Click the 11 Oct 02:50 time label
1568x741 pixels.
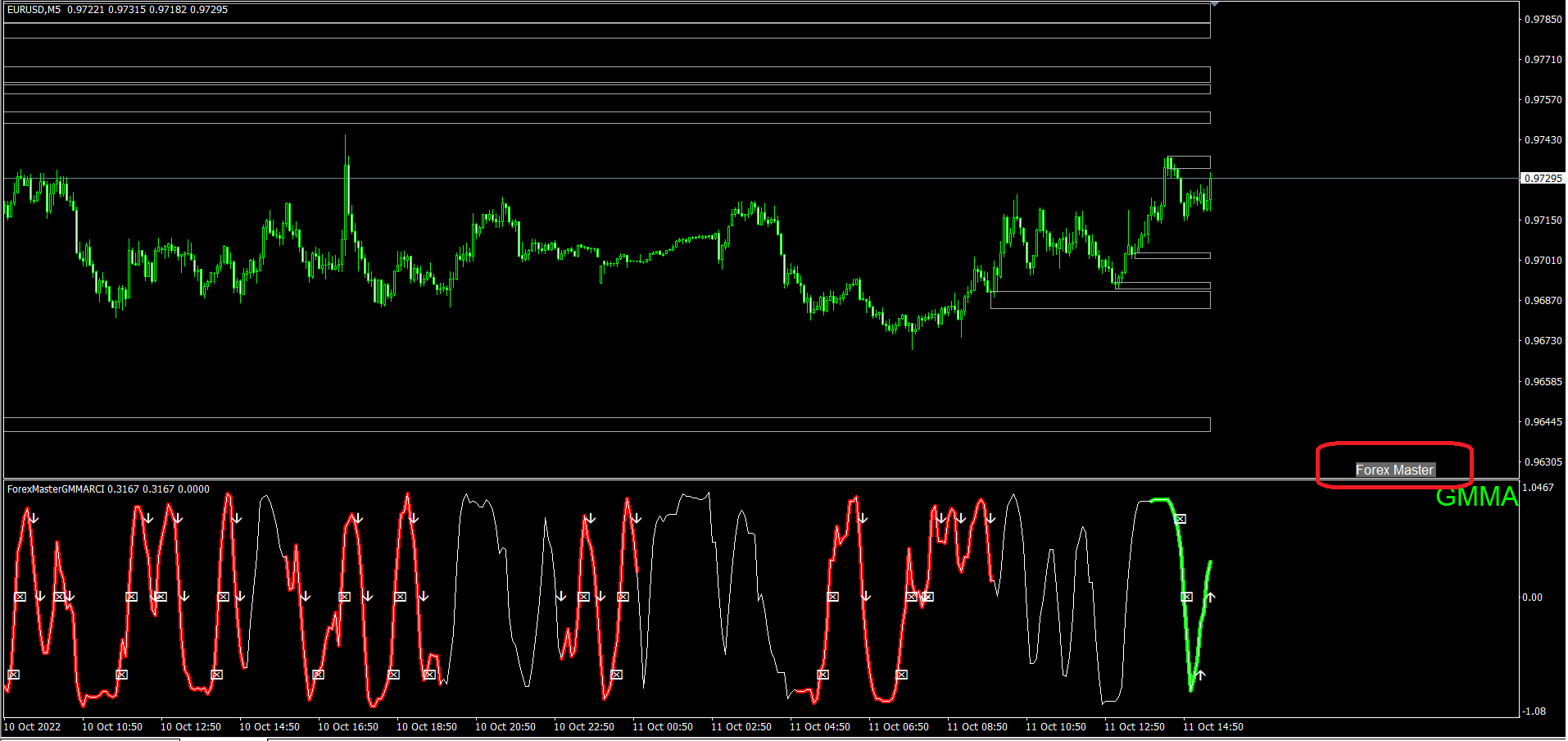(x=741, y=727)
